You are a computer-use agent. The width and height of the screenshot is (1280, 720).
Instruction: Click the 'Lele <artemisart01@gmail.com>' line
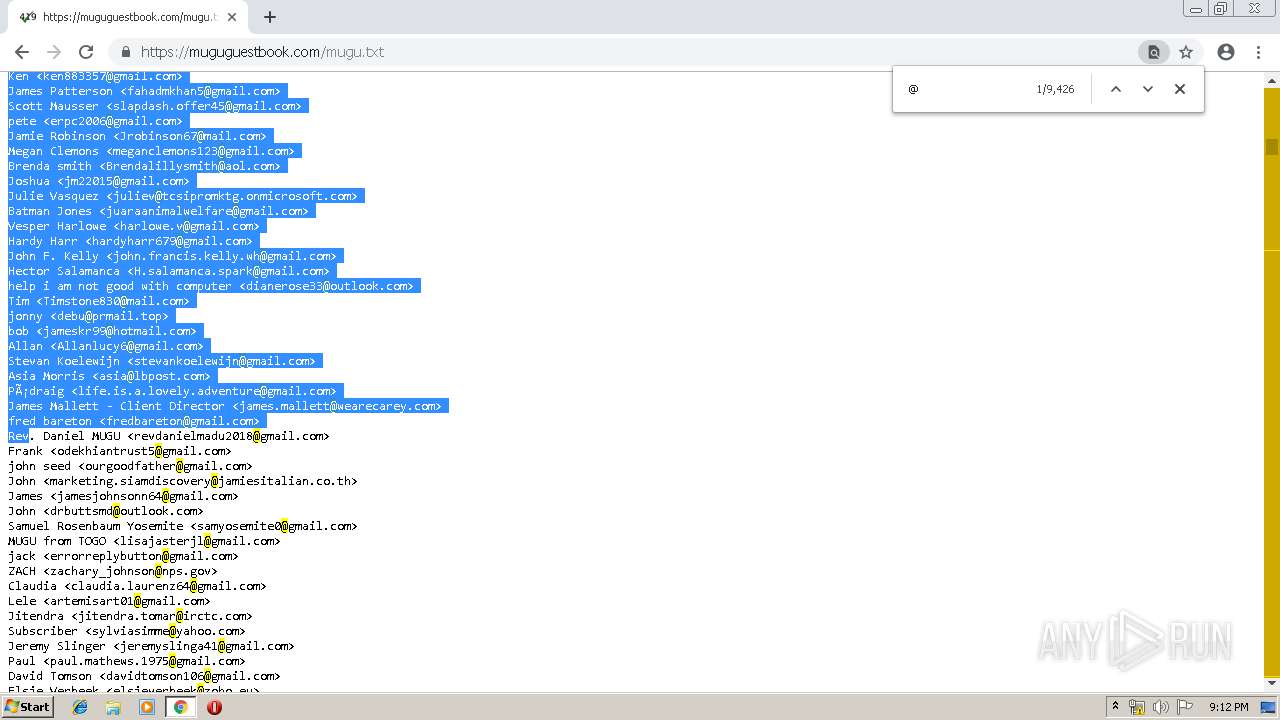109,601
